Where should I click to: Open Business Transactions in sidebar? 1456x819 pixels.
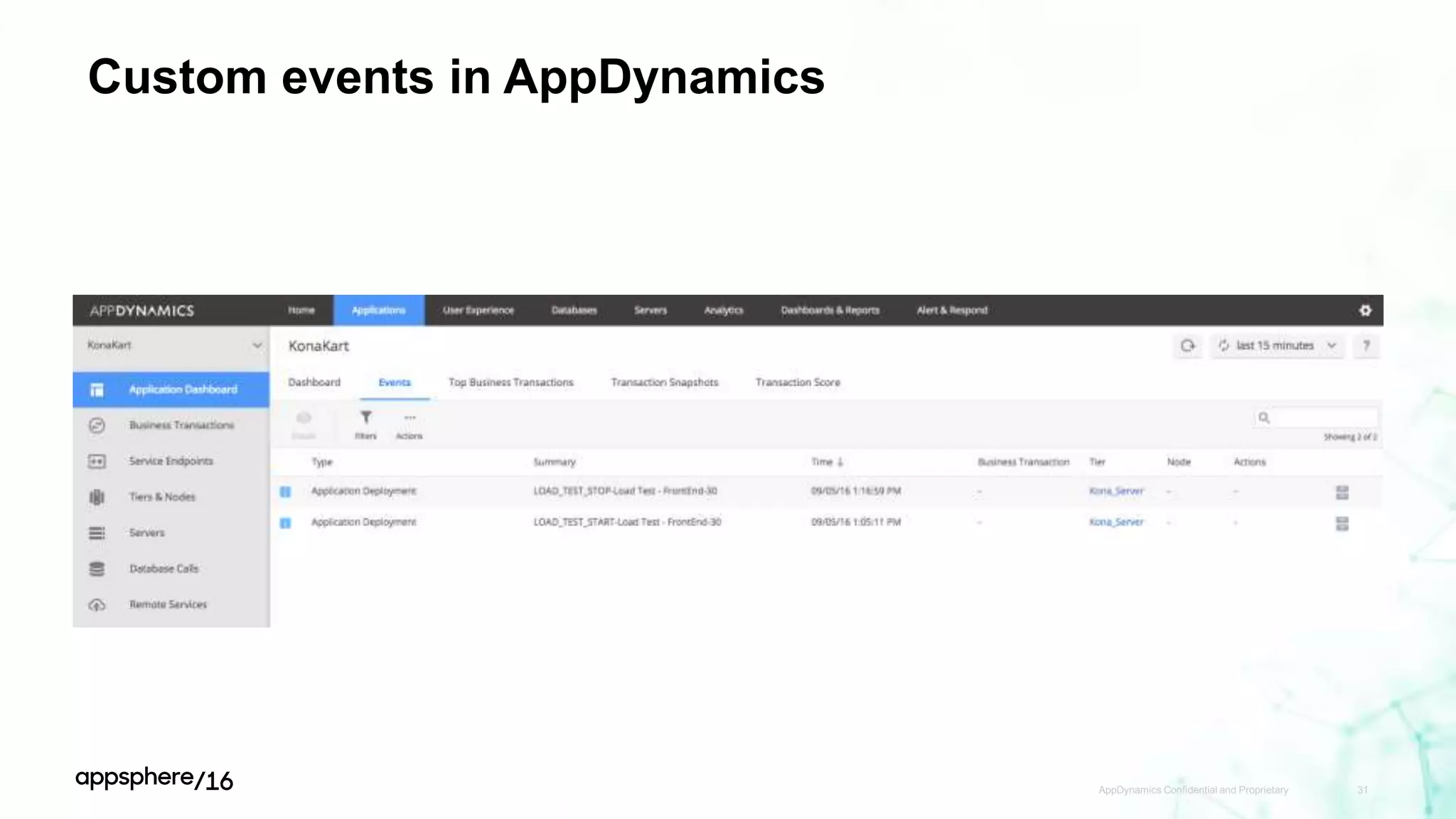point(181,425)
